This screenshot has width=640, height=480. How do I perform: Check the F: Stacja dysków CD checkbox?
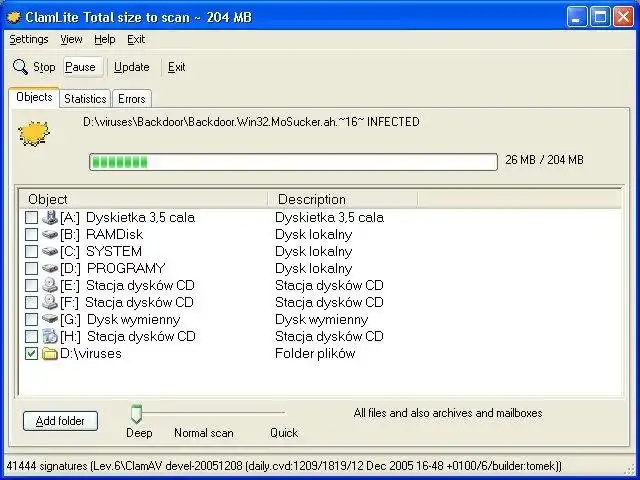[31, 302]
